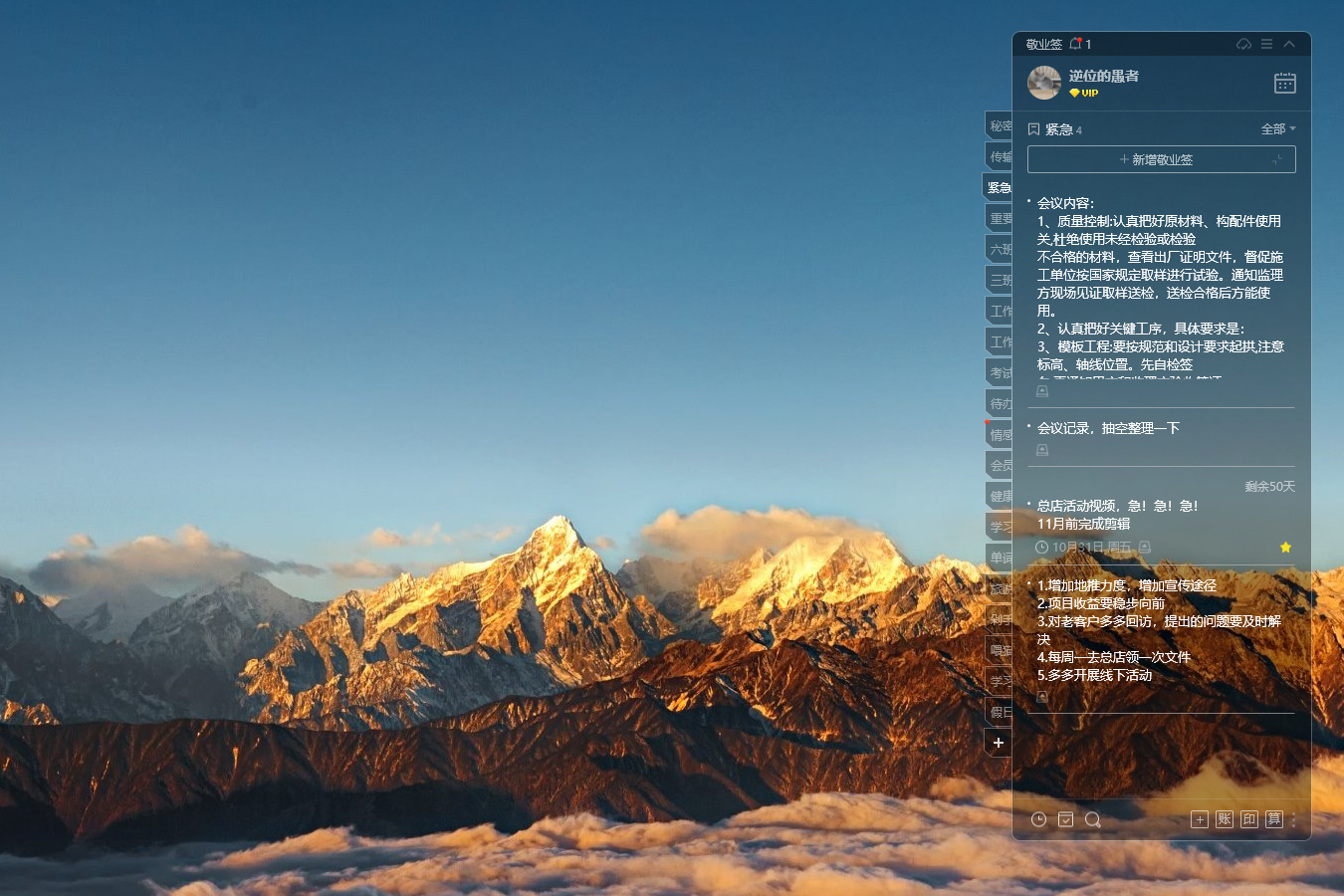Open the vertical three-dot more options menu
Image resolution: width=1344 pixels, height=896 pixels.
coord(1294,820)
